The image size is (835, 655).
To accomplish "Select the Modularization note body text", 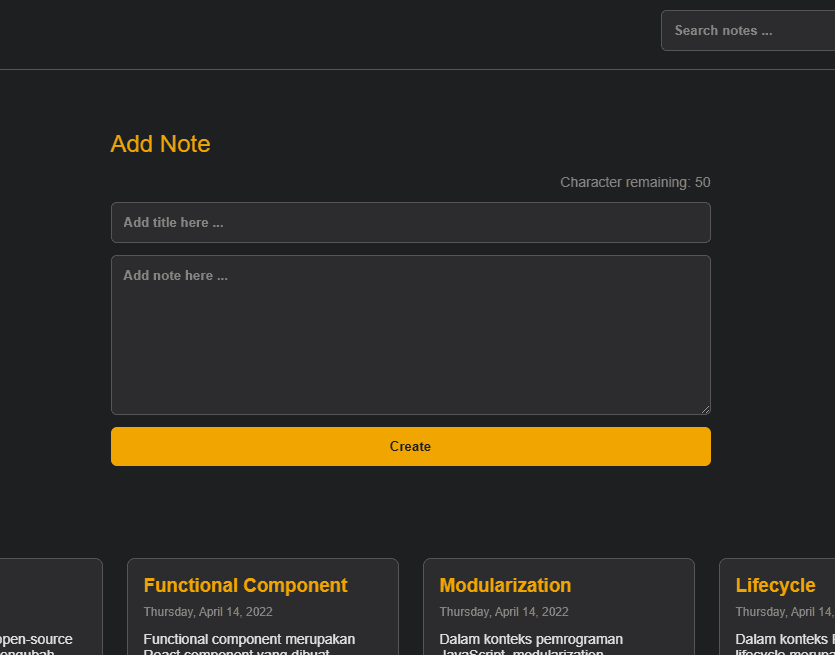I will click(531, 643).
